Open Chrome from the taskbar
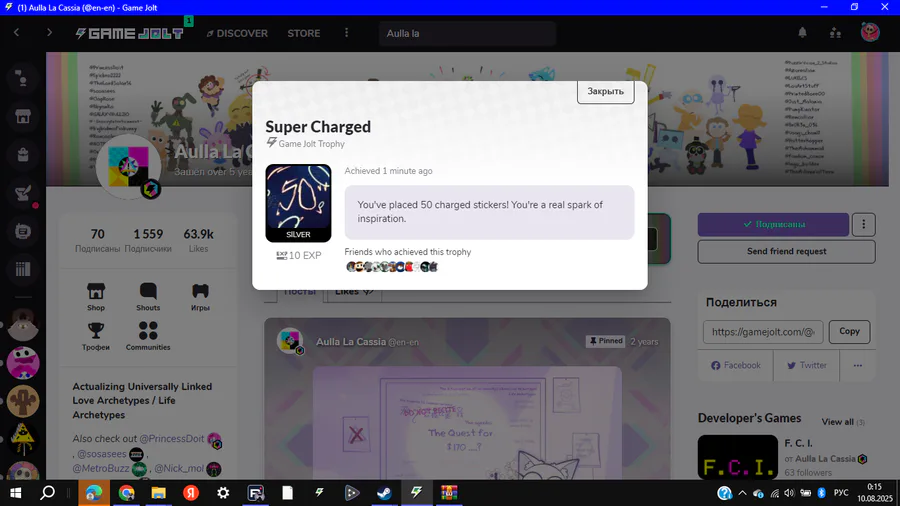 [x=126, y=493]
